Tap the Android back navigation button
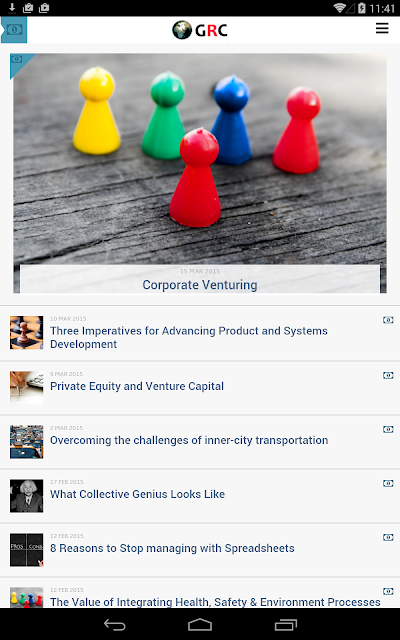 [114, 624]
